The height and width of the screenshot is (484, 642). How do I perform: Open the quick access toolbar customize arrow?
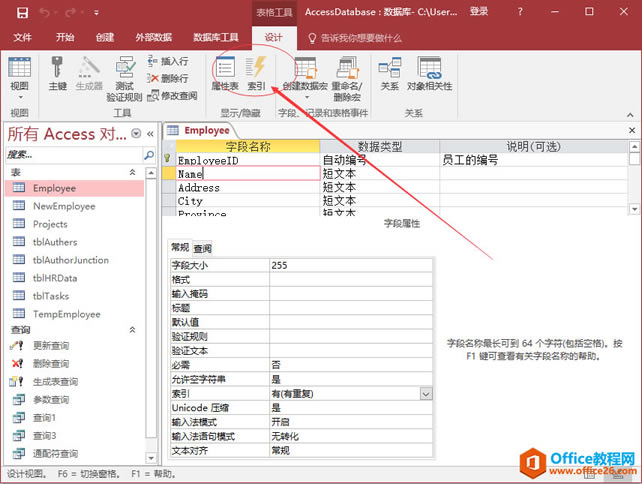coord(96,13)
